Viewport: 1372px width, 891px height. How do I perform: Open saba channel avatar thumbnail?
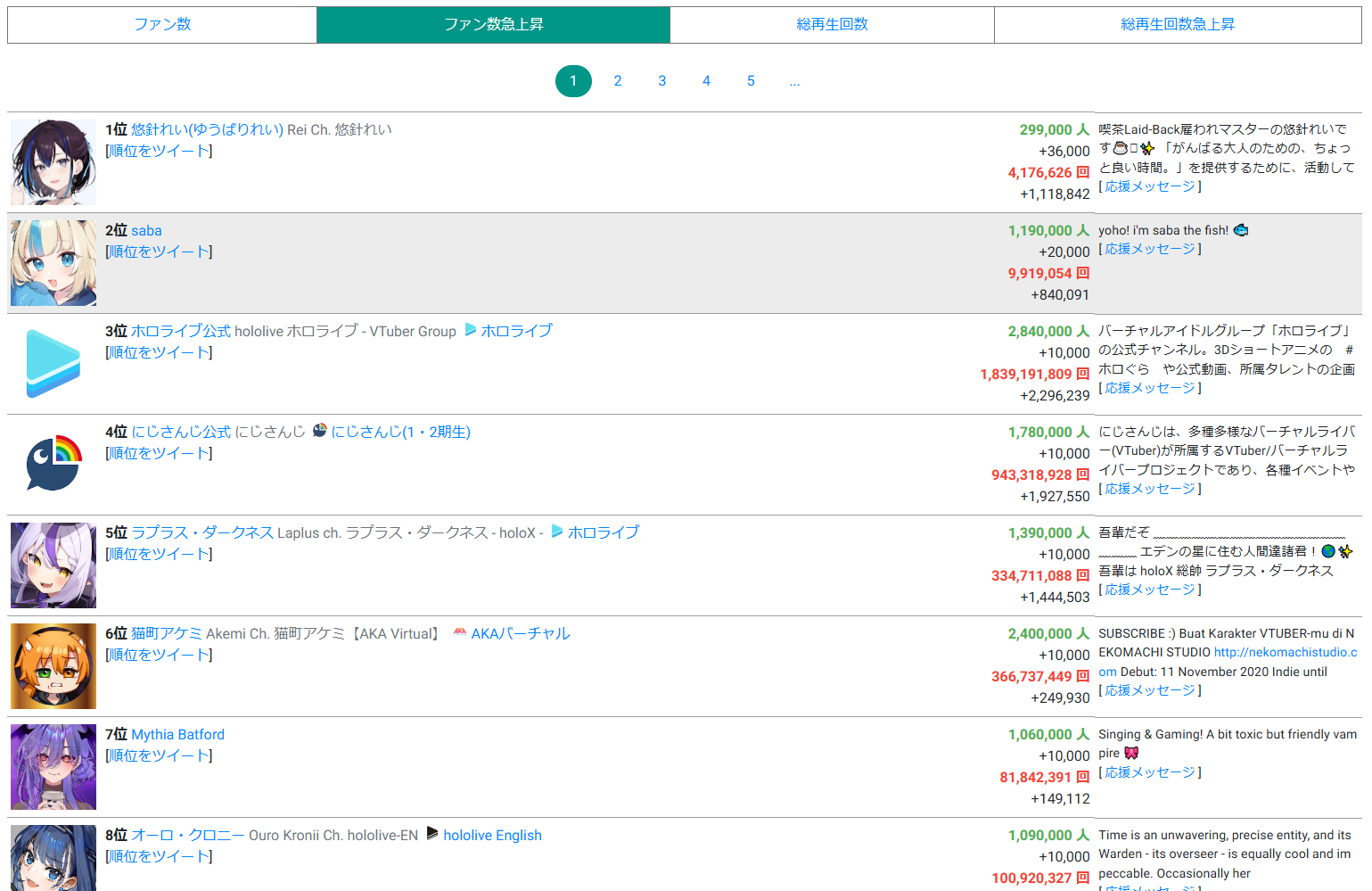tap(53, 263)
